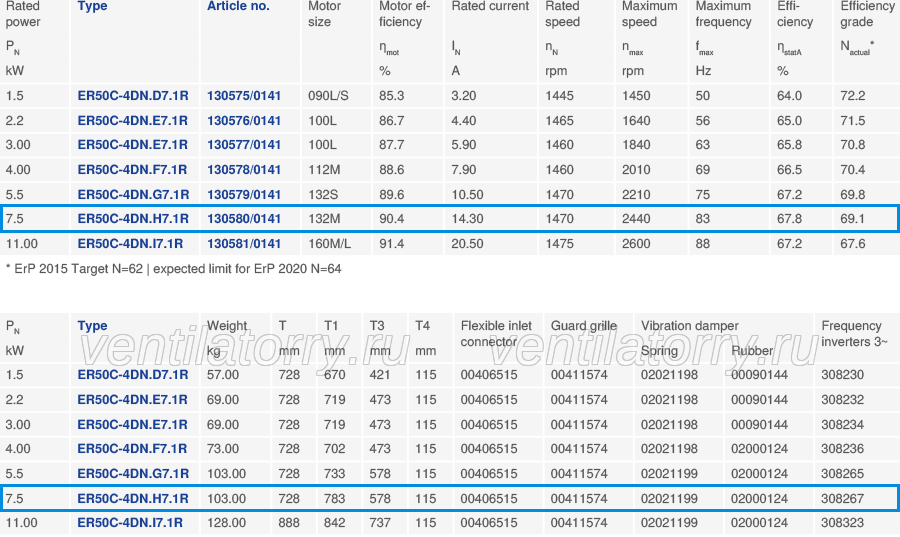Select weight value 57.00

point(223,375)
